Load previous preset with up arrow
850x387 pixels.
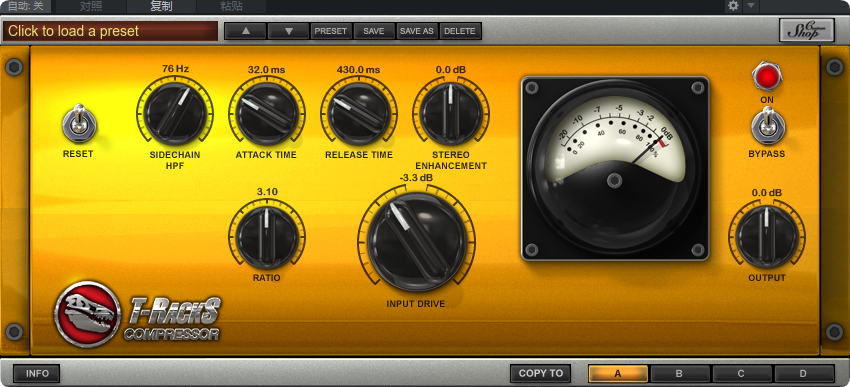click(246, 31)
